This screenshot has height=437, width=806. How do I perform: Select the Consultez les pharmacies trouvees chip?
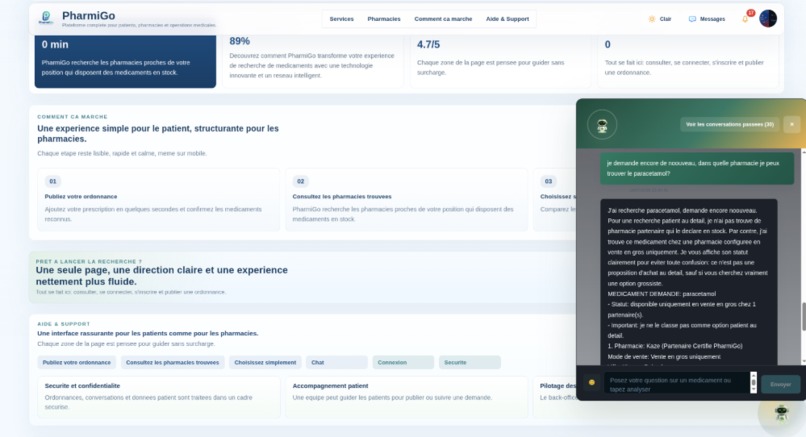coord(172,362)
